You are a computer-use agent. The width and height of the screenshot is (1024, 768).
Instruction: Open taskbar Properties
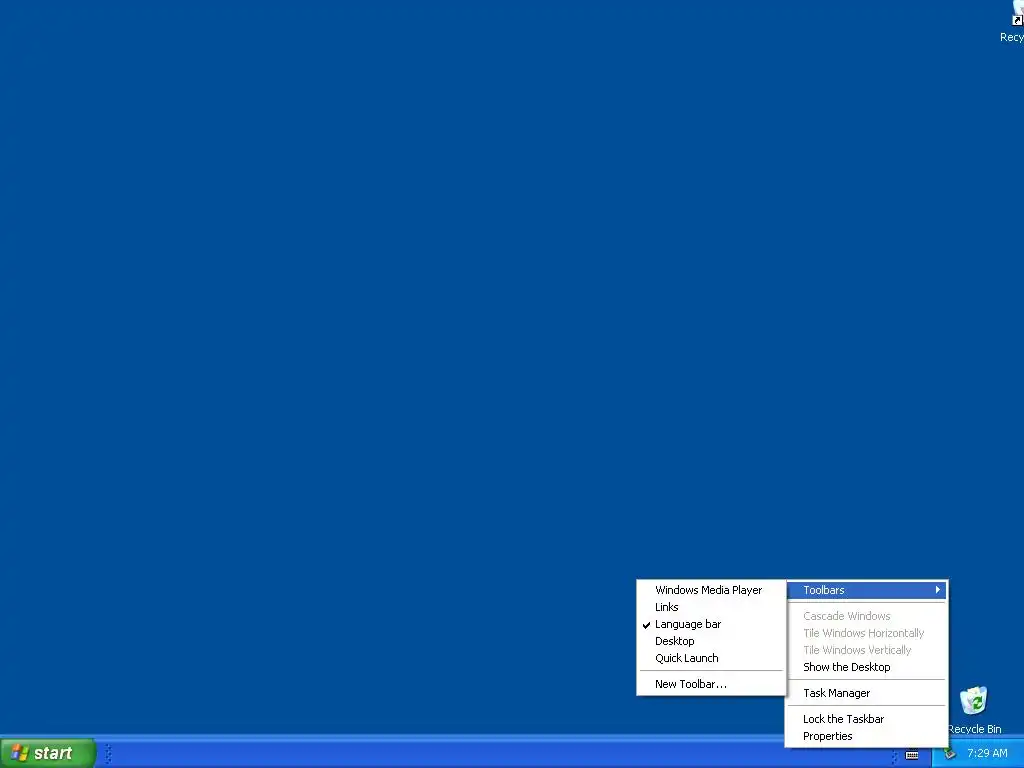point(867,736)
